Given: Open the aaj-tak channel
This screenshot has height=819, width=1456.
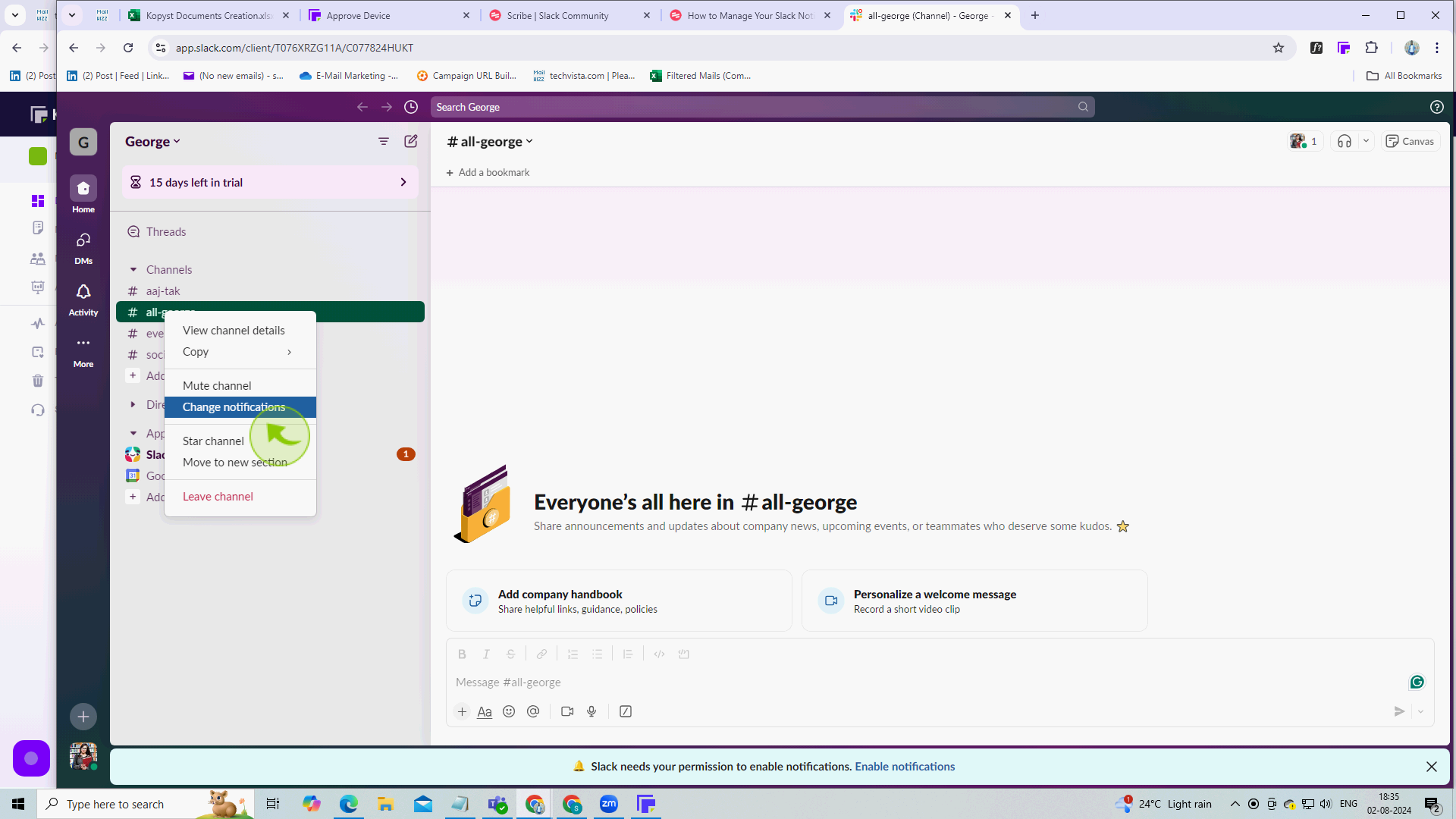Looking at the screenshot, I should 270,291.
